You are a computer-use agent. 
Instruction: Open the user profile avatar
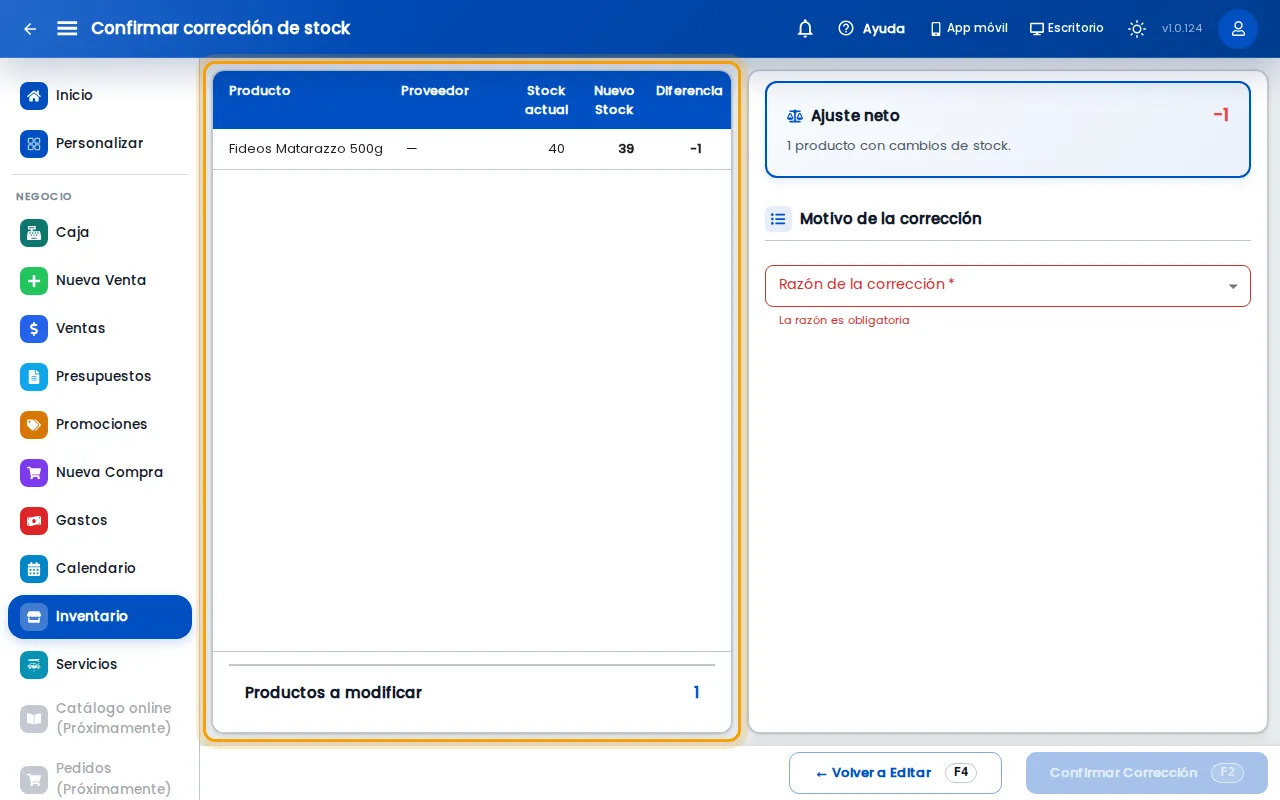click(x=1238, y=29)
